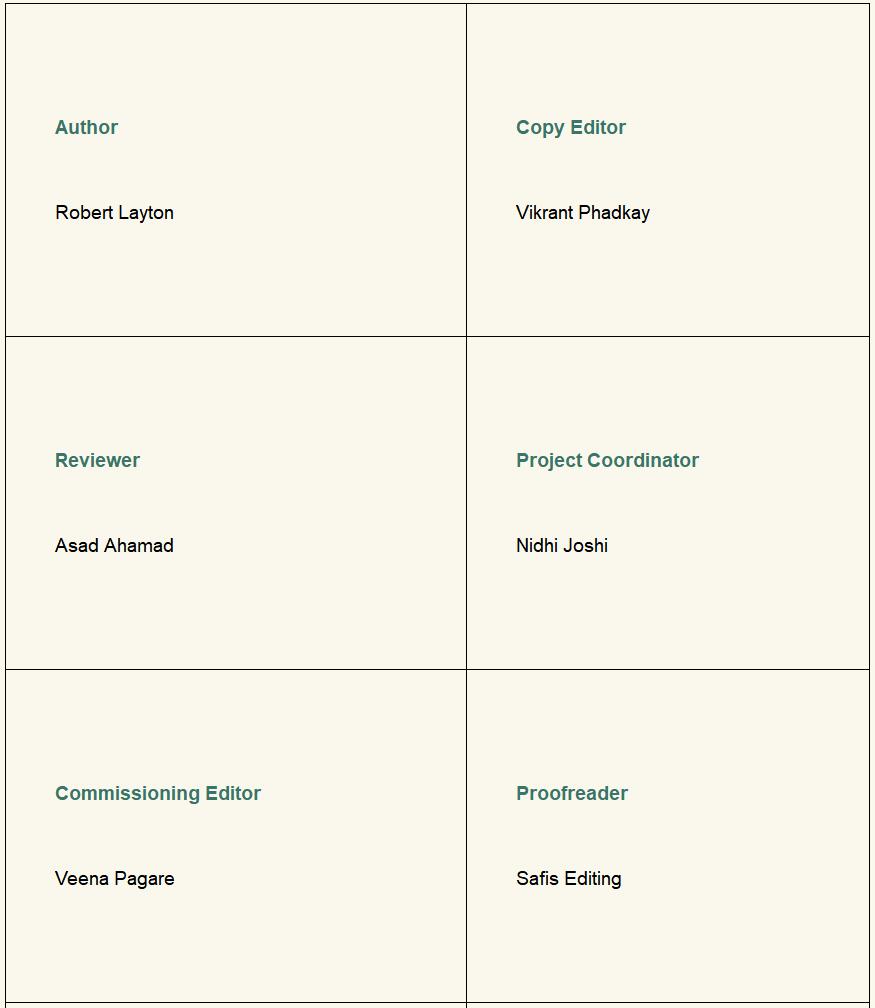
Task: Click the surname Phadkay
Action: (x=614, y=212)
